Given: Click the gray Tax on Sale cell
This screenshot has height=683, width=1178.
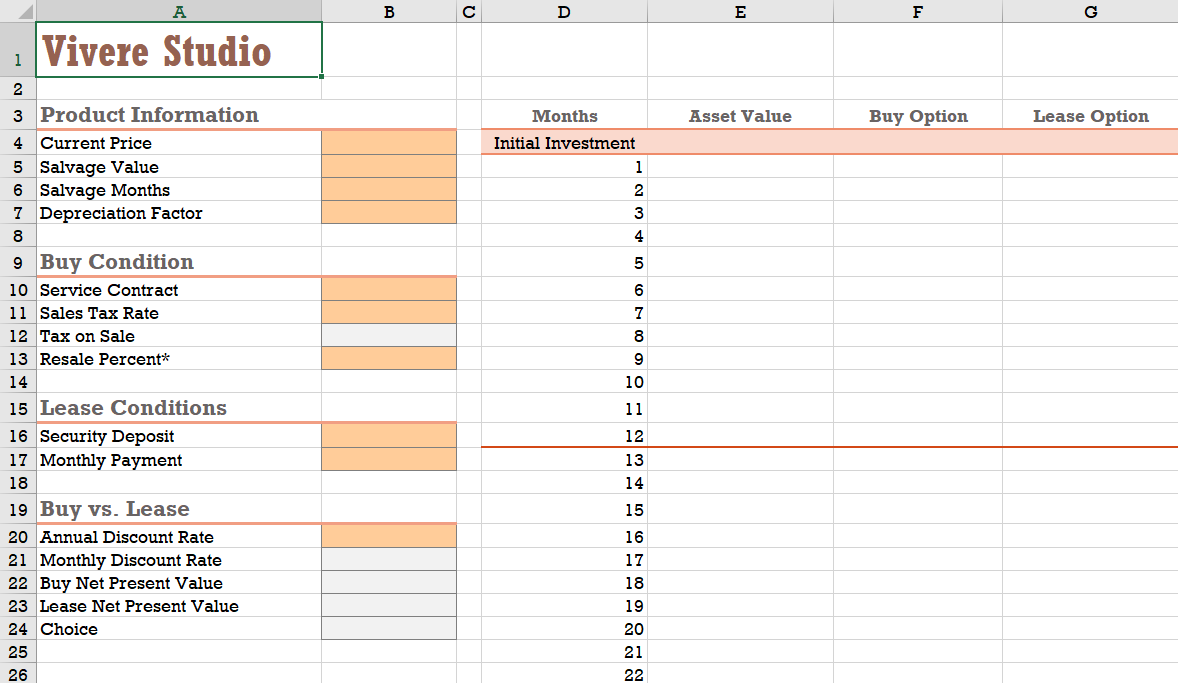Looking at the screenshot, I should pos(388,335).
